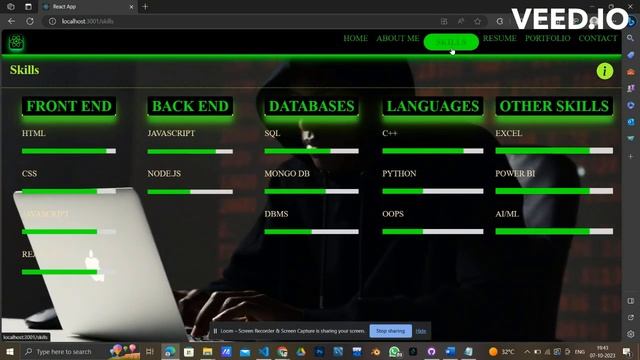
Task: Open the Mail app from the taskbar
Action: [245, 351]
